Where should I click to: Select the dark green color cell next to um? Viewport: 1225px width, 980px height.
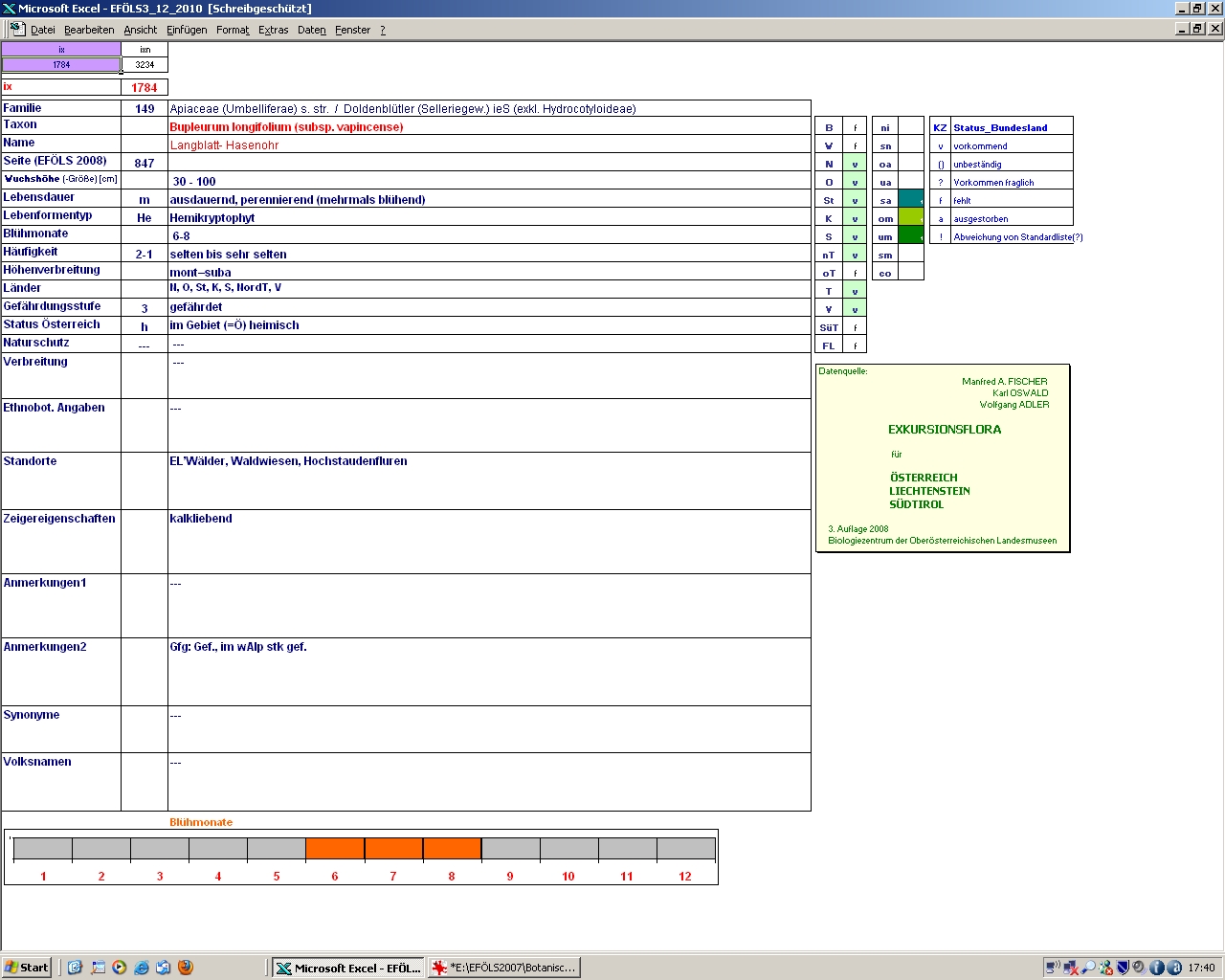coord(911,236)
